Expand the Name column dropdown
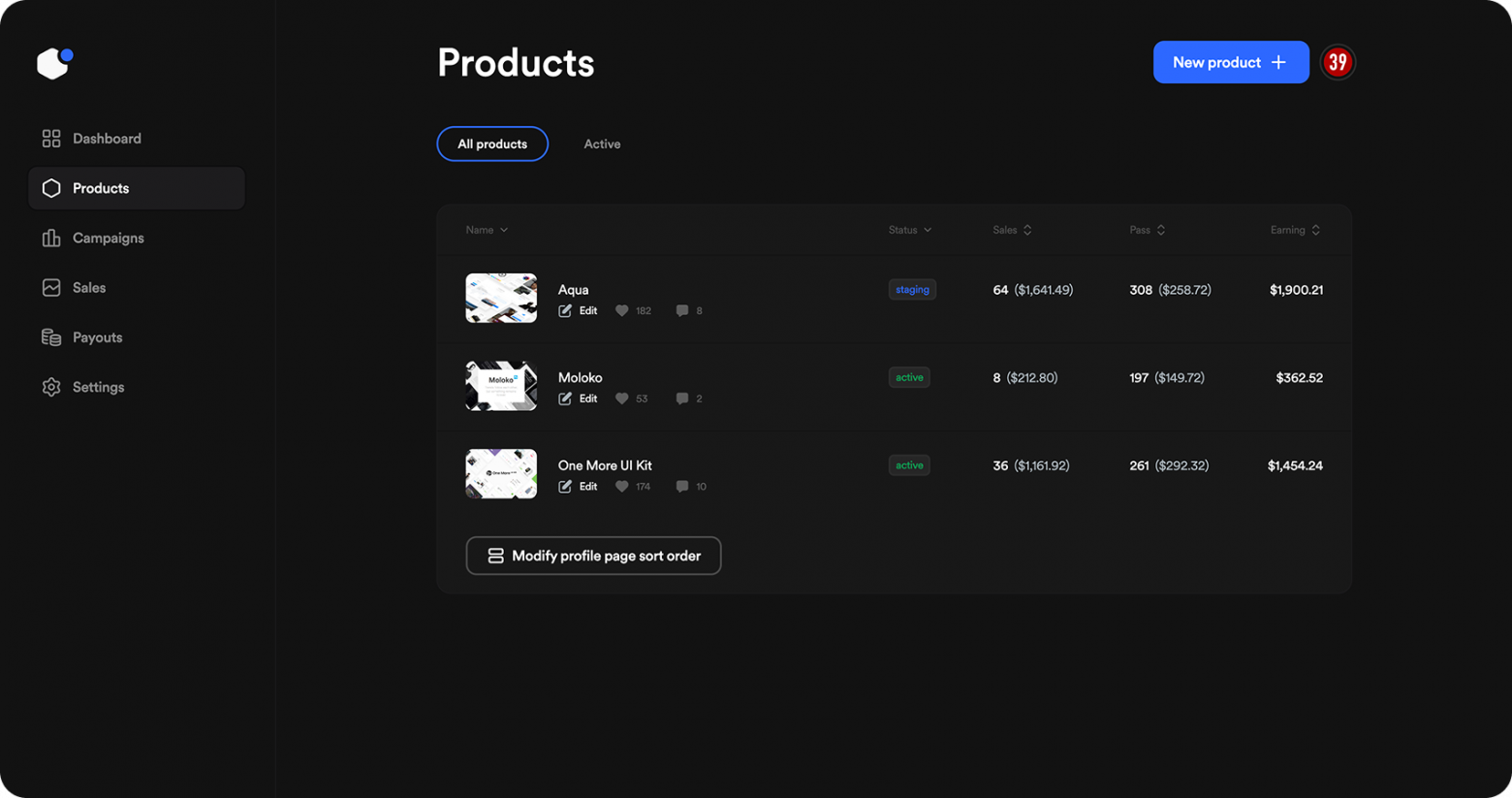The width and height of the screenshot is (1512, 798). [486, 230]
